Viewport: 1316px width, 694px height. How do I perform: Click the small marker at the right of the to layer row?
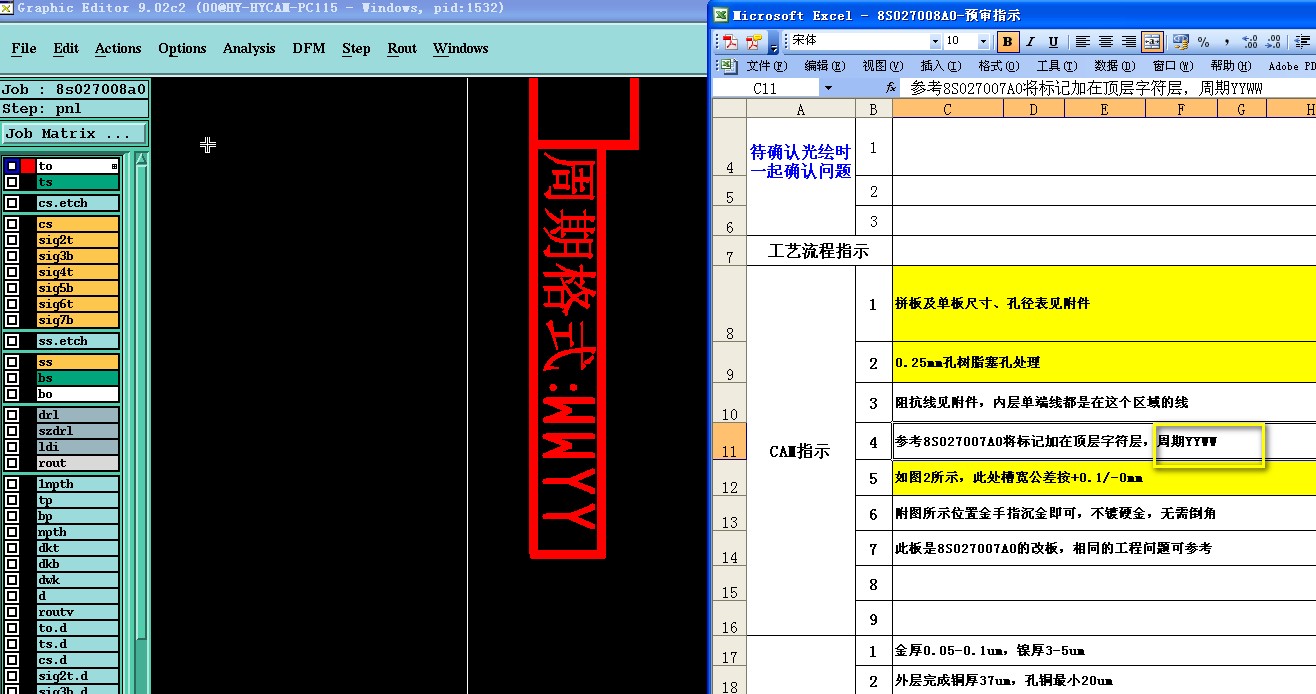(x=114, y=166)
